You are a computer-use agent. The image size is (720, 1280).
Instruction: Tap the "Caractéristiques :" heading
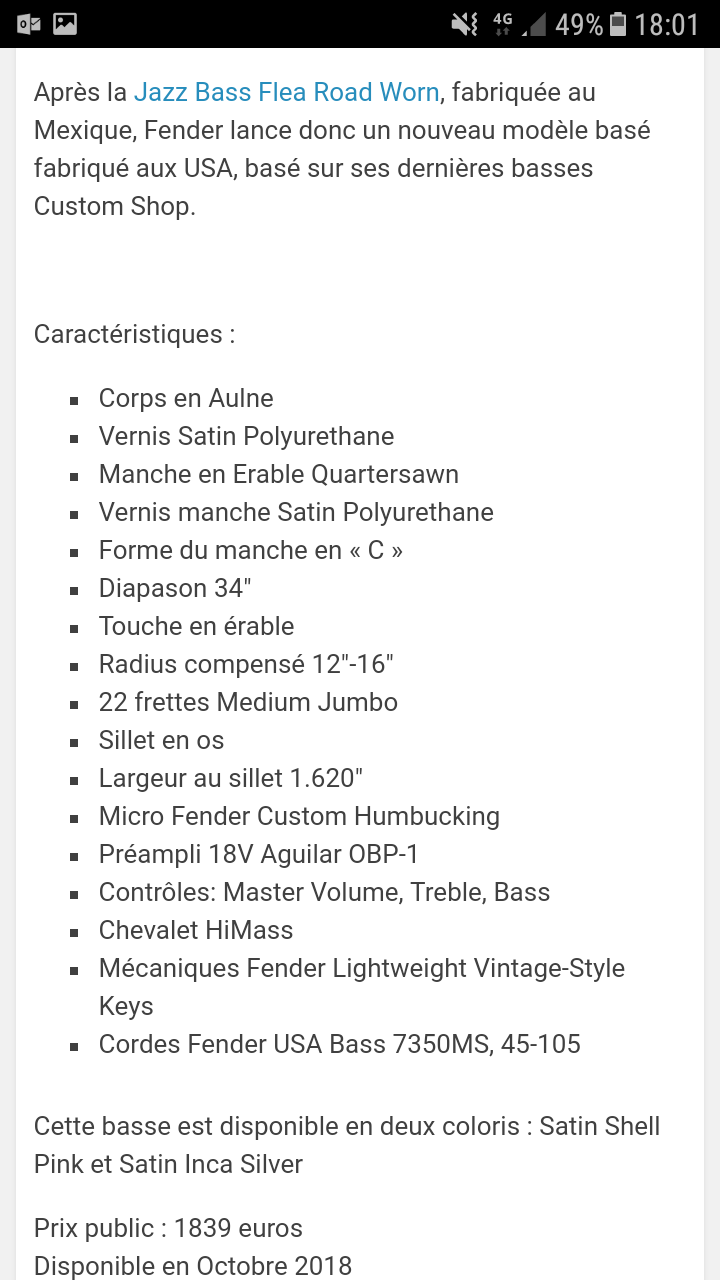pos(135,334)
